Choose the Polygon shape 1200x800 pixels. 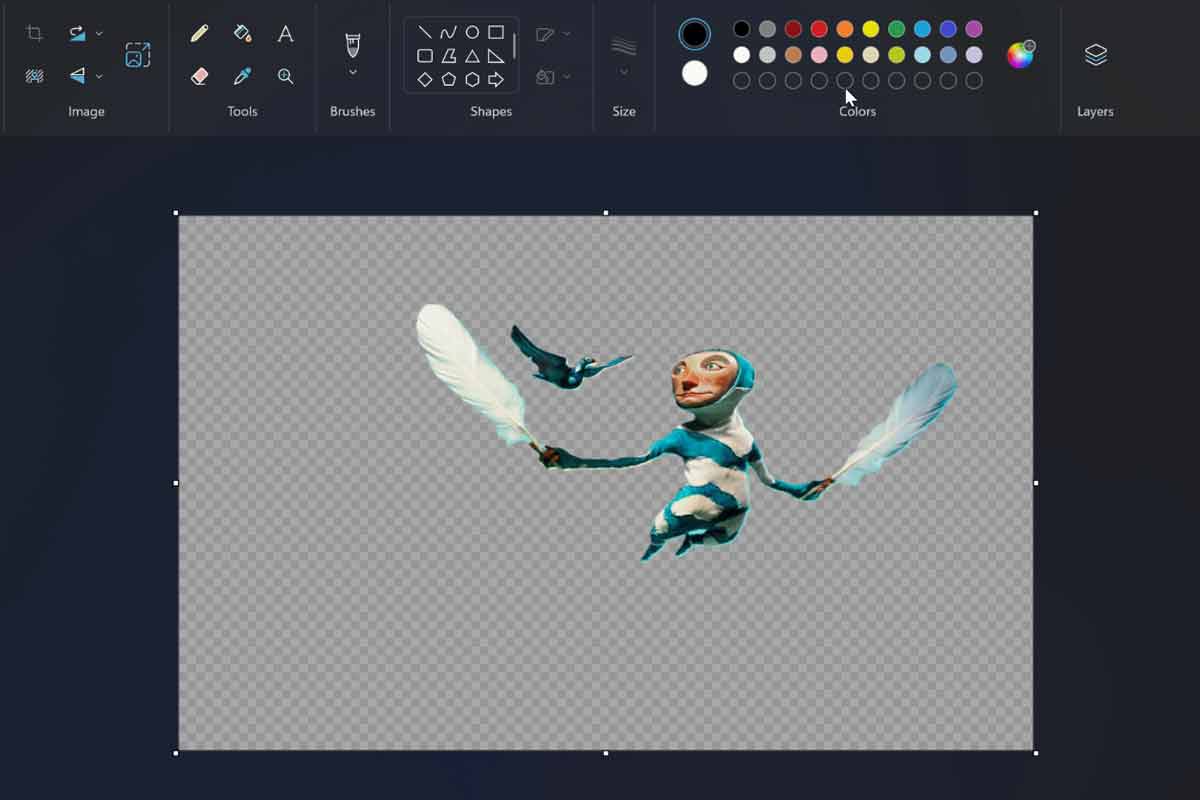(448, 56)
